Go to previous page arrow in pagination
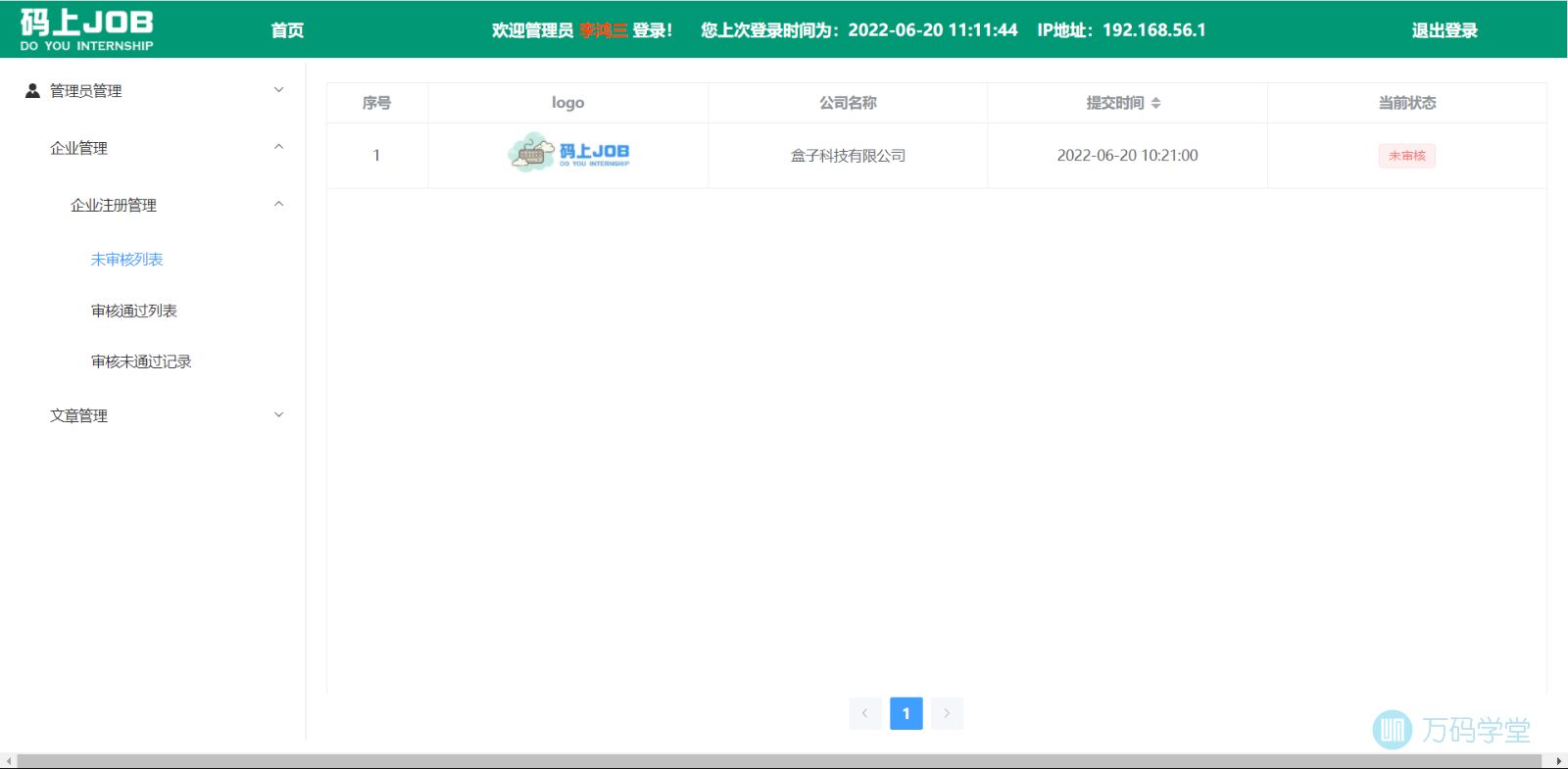Image resolution: width=1568 pixels, height=769 pixels. (x=865, y=713)
